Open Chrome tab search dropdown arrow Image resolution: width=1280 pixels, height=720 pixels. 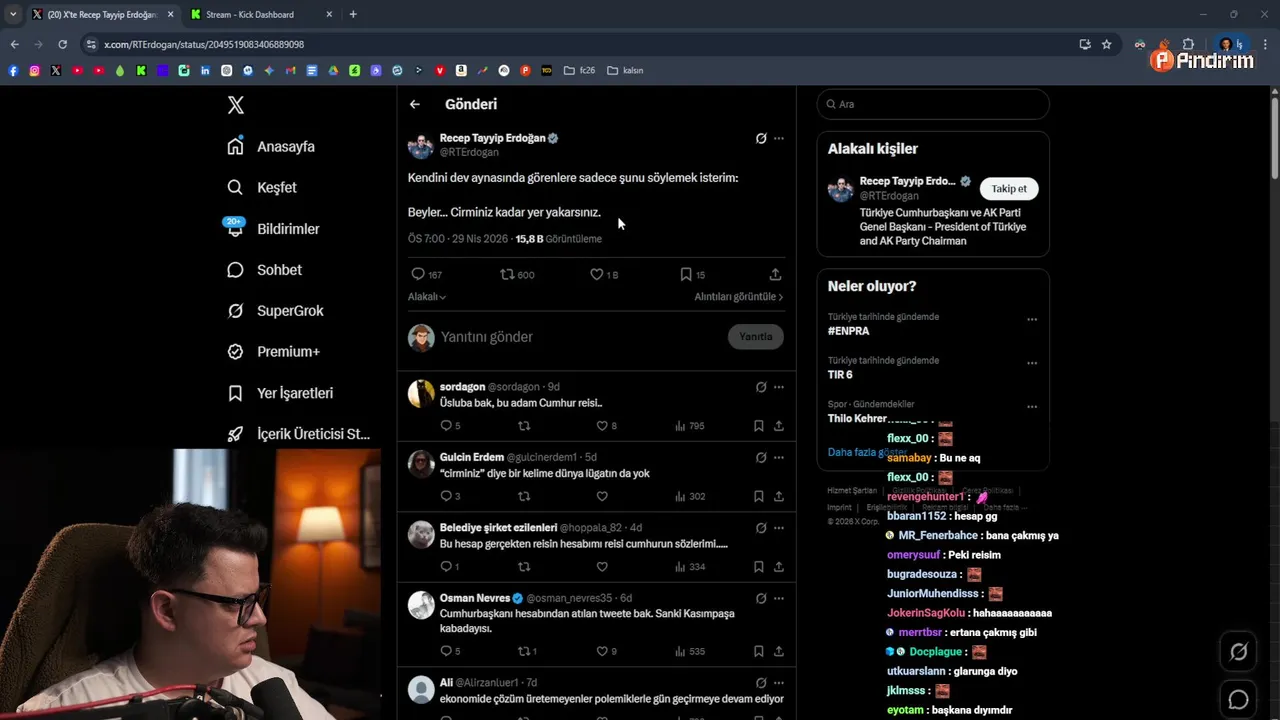[x=12, y=14]
